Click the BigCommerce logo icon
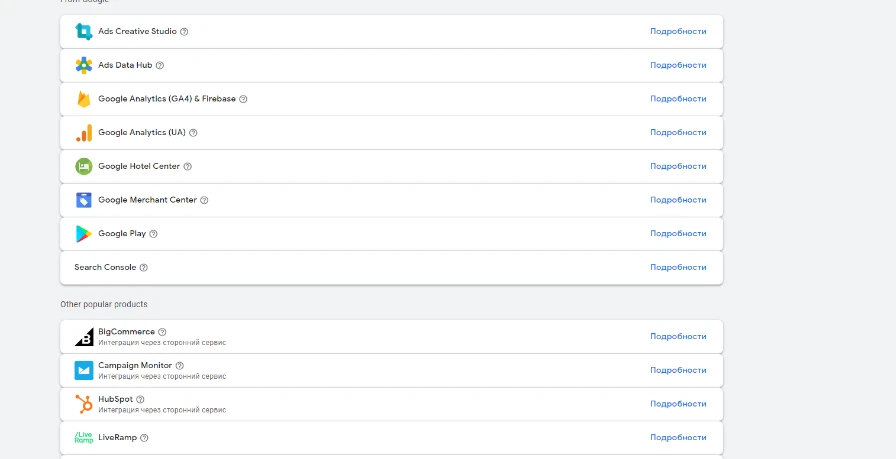 [x=83, y=337]
